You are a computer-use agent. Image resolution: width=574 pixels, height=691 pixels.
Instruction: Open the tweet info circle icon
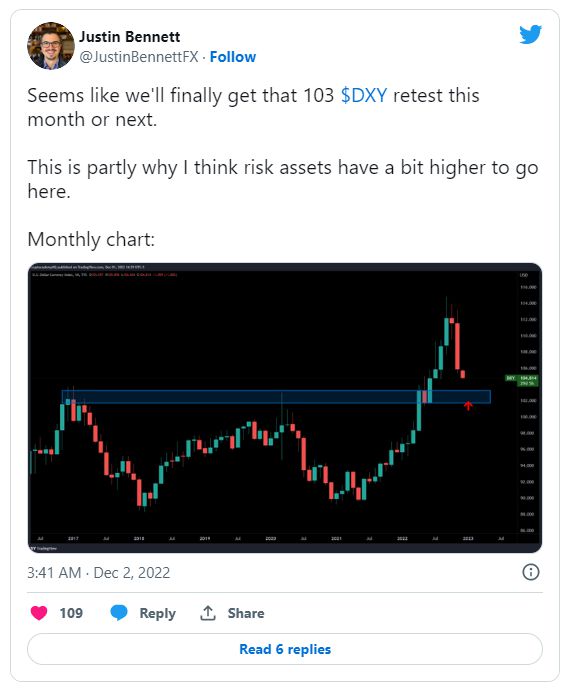[x=531, y=572]
